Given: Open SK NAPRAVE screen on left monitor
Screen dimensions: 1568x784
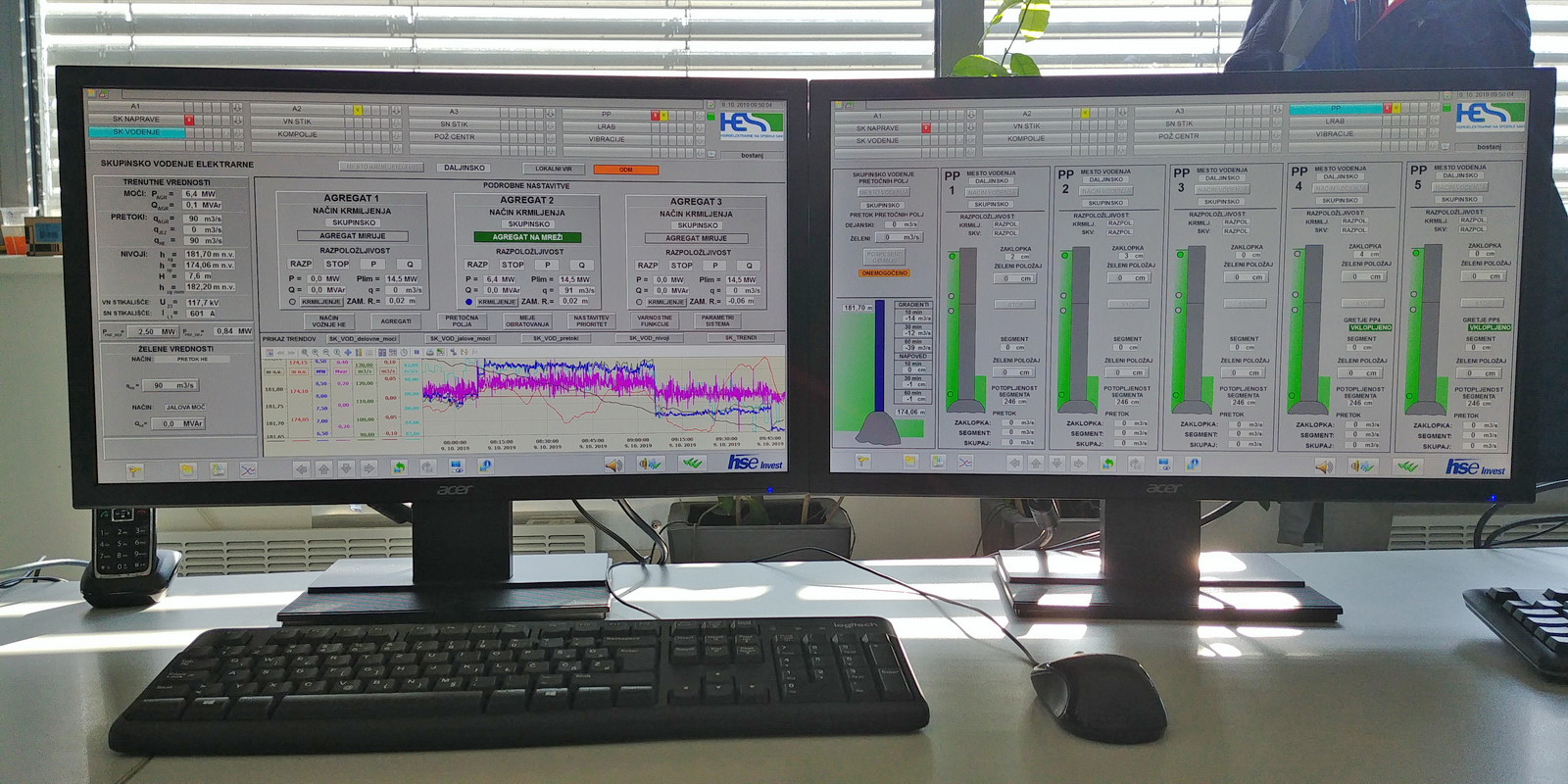Looking at the screenshot, I should point(136,120).
